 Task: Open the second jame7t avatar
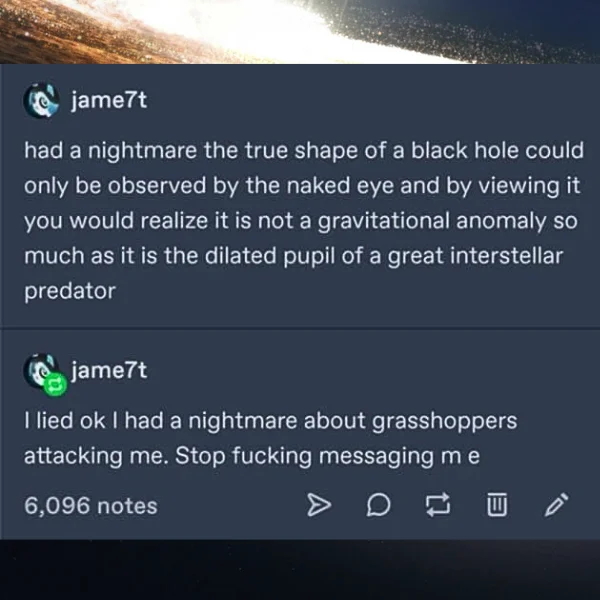41,371
